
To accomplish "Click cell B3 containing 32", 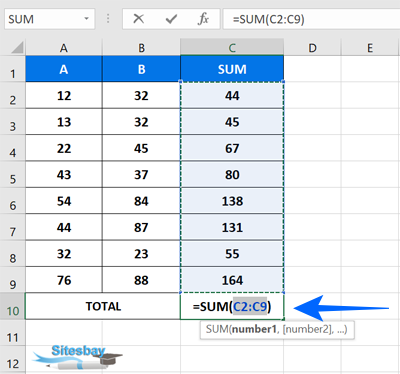I will 141,122.
